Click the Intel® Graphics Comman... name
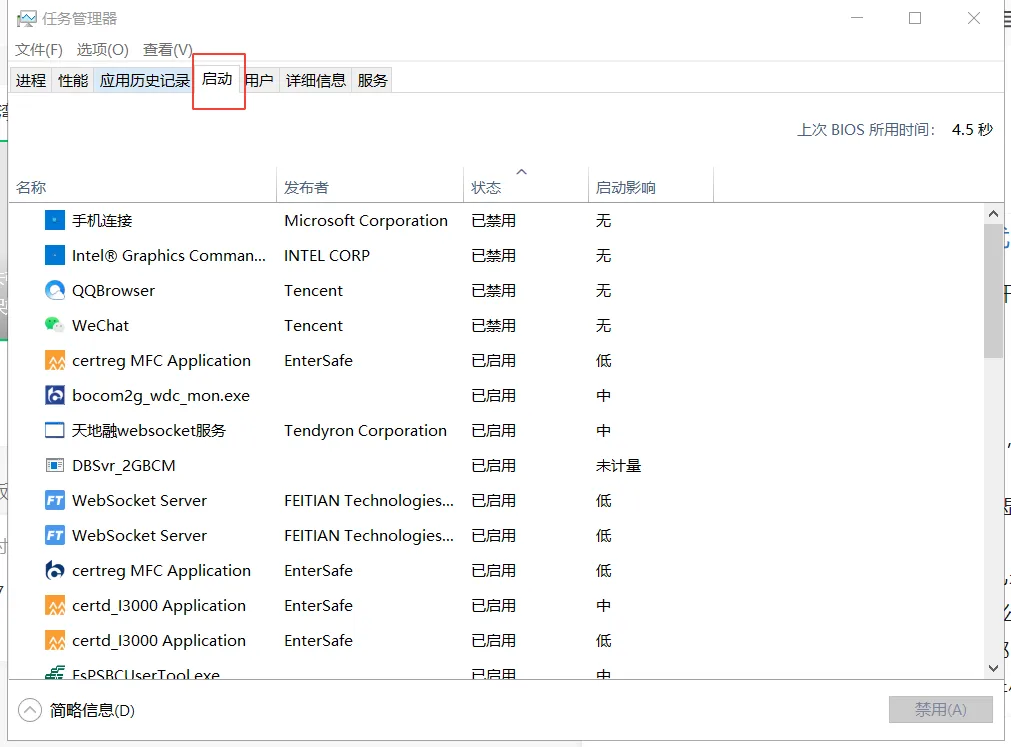 coord(168,256)
